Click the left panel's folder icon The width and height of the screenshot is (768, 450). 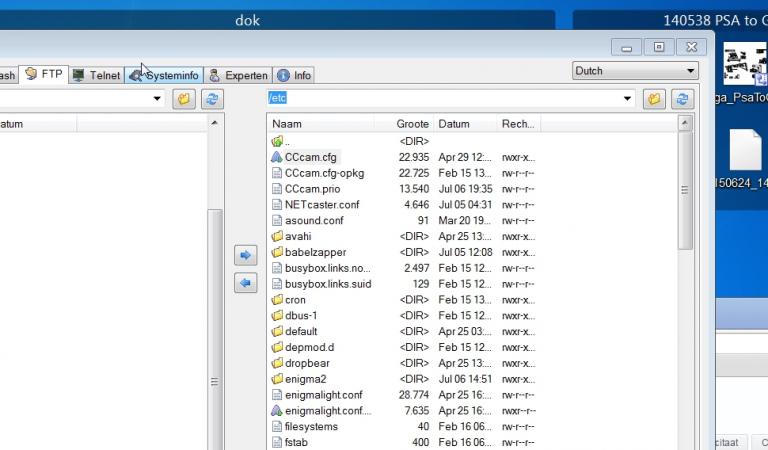click(x=183, y=99)
